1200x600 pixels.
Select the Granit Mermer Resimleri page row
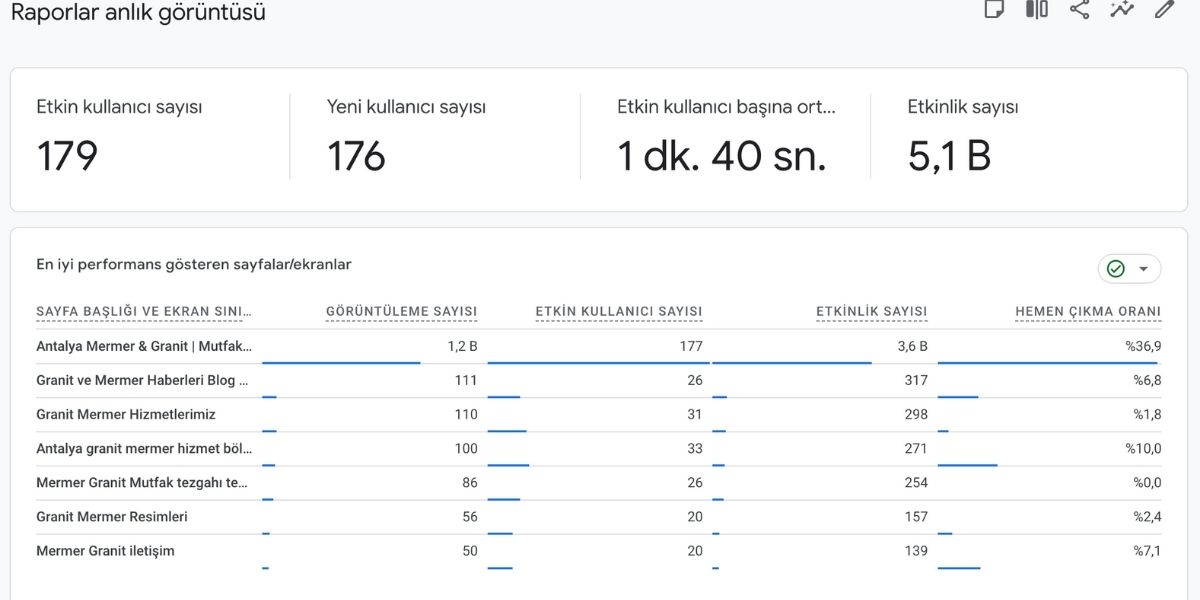112,517
